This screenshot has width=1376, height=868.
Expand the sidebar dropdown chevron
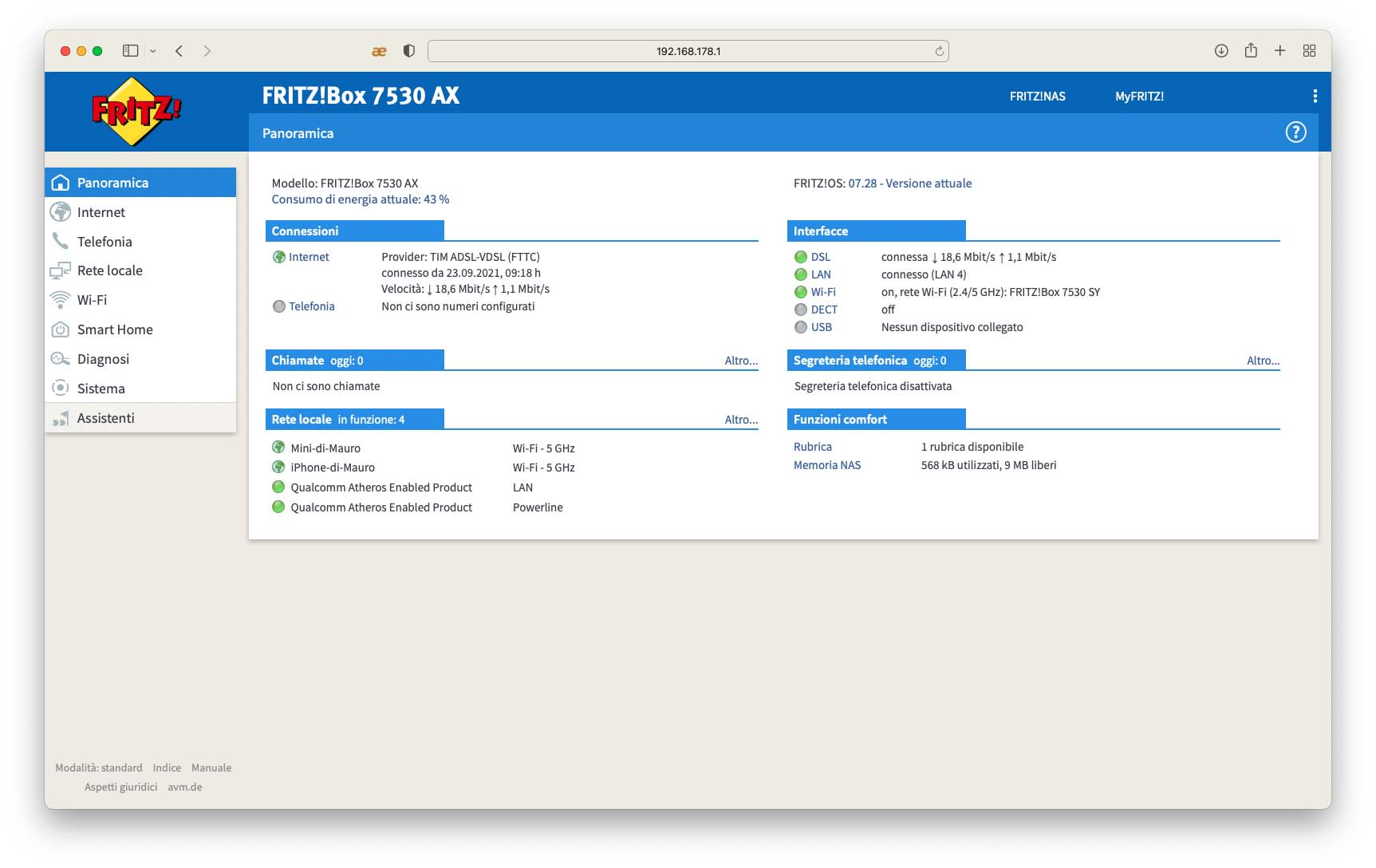pyautogui.click(x=153, y=51)
